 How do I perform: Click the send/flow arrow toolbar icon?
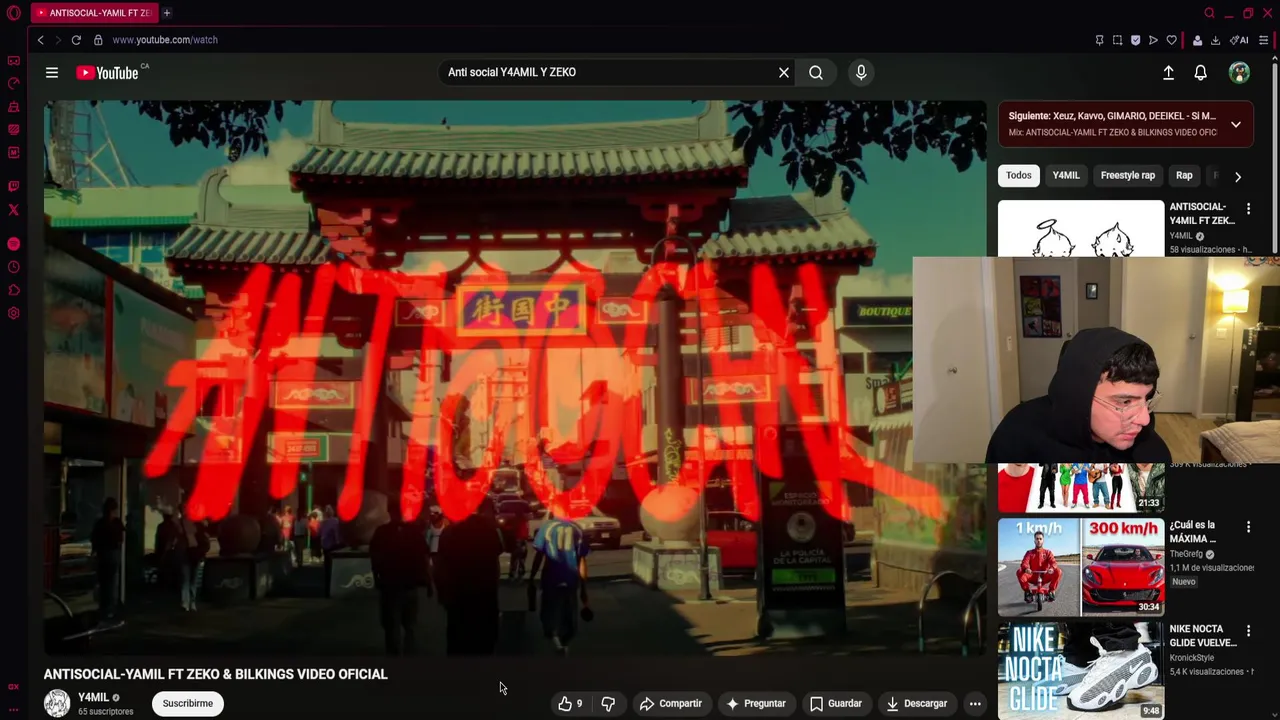pos(1153,40)
